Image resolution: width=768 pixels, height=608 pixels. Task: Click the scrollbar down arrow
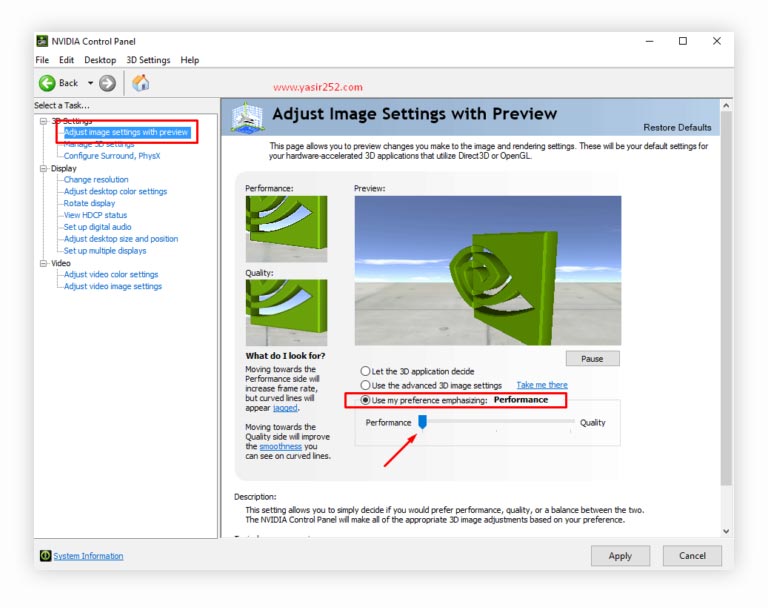726,531
